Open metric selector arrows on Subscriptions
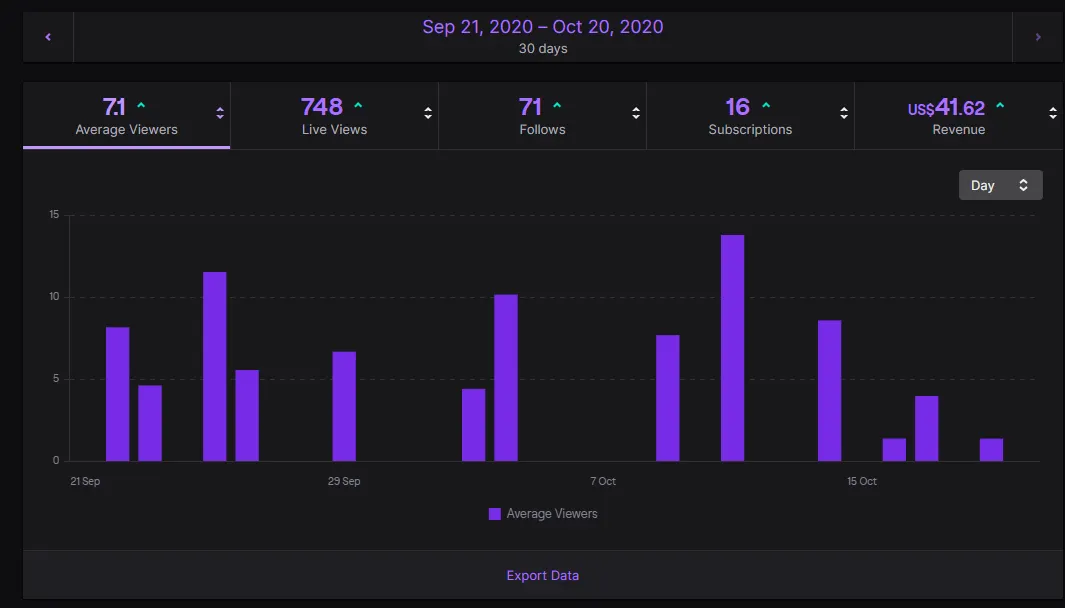This screenshot has width=1065, height=608. [844, 113]
